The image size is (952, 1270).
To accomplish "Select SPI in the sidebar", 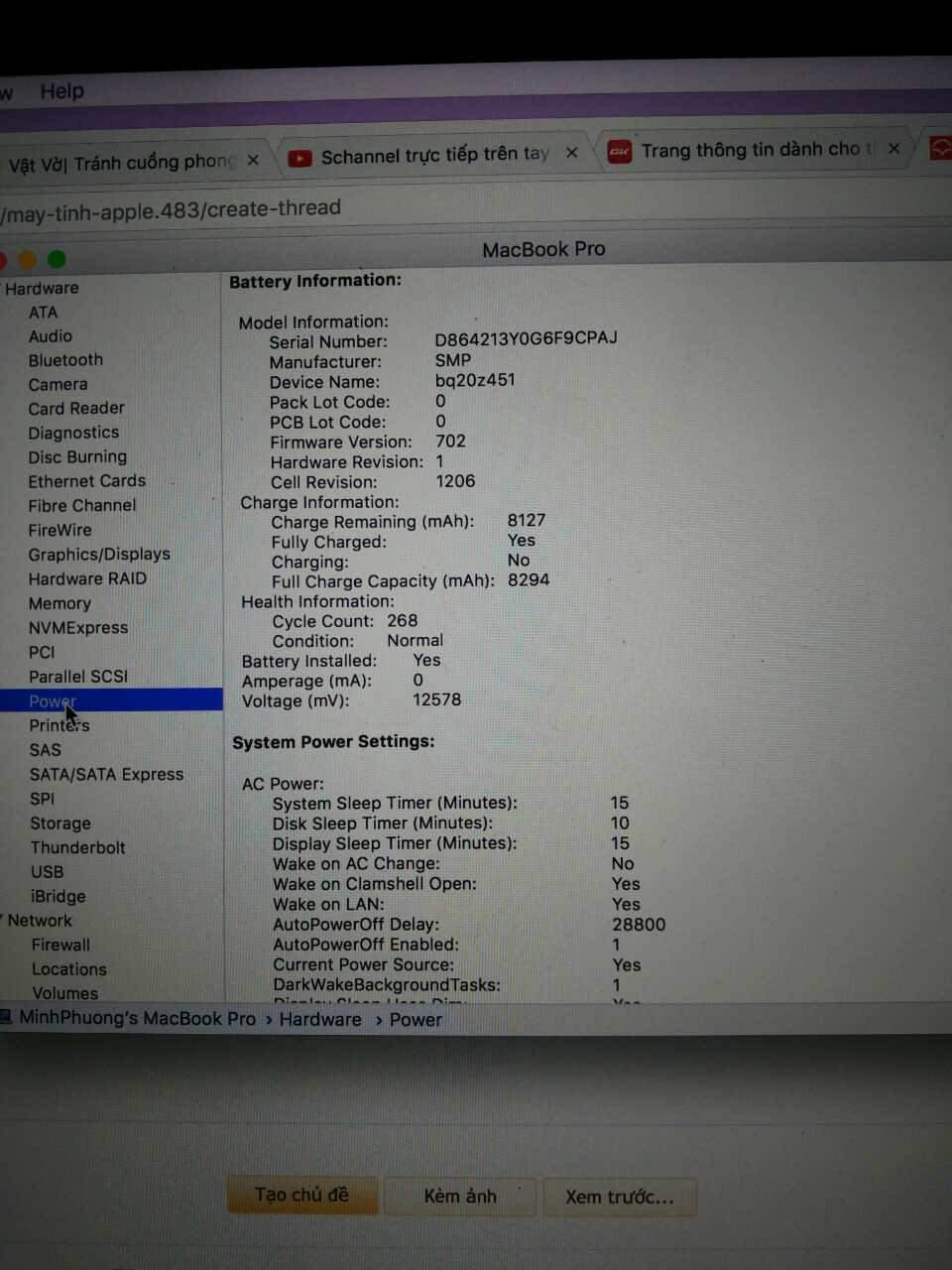I will click(42, 799).
